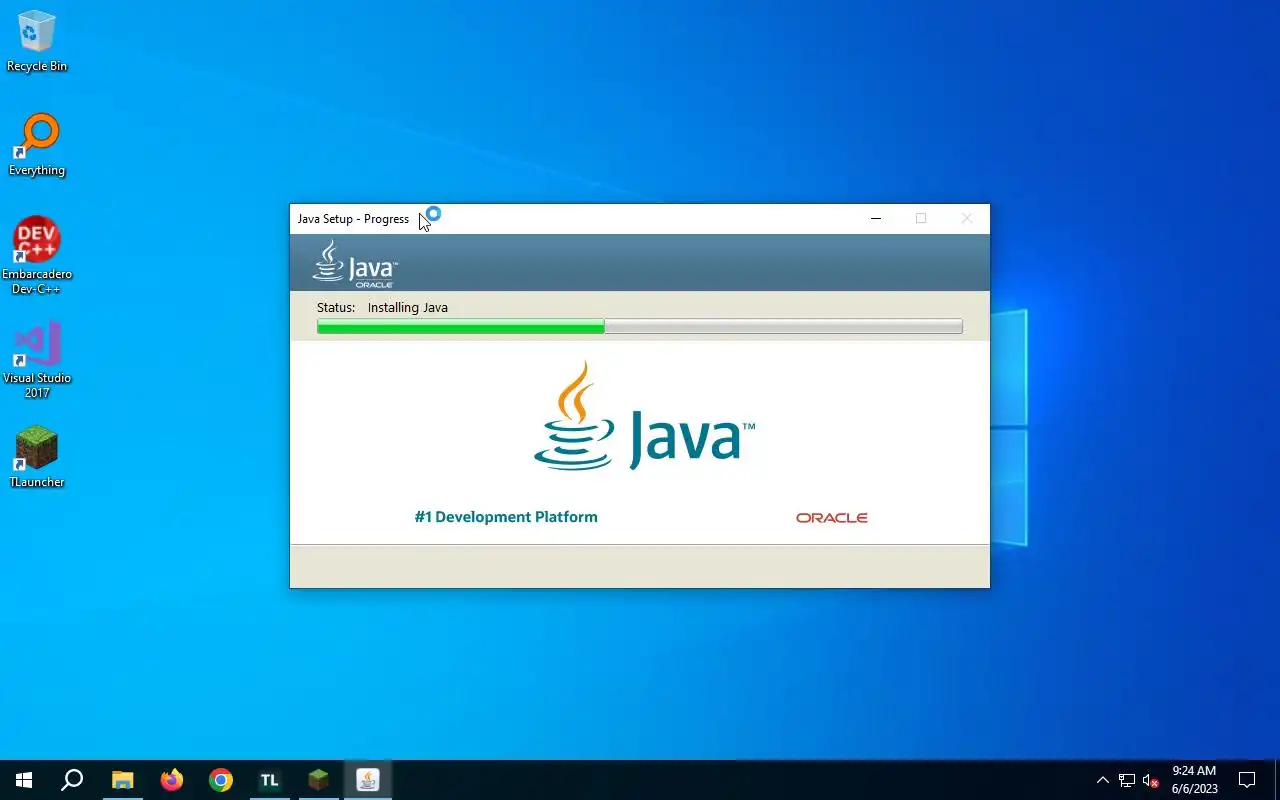The image size is (1280, 800).
Task: Click the large Java logo banner
Action: click(x=644, y=416)
